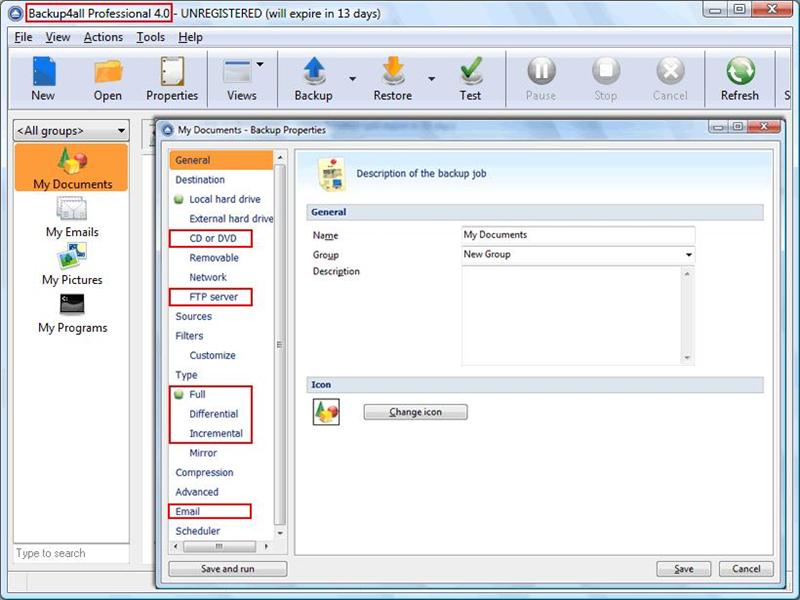This screenshot has width=800, height=600.
Task: Click Cancel in the Backup Properties dialog
Action: [746, 569]
